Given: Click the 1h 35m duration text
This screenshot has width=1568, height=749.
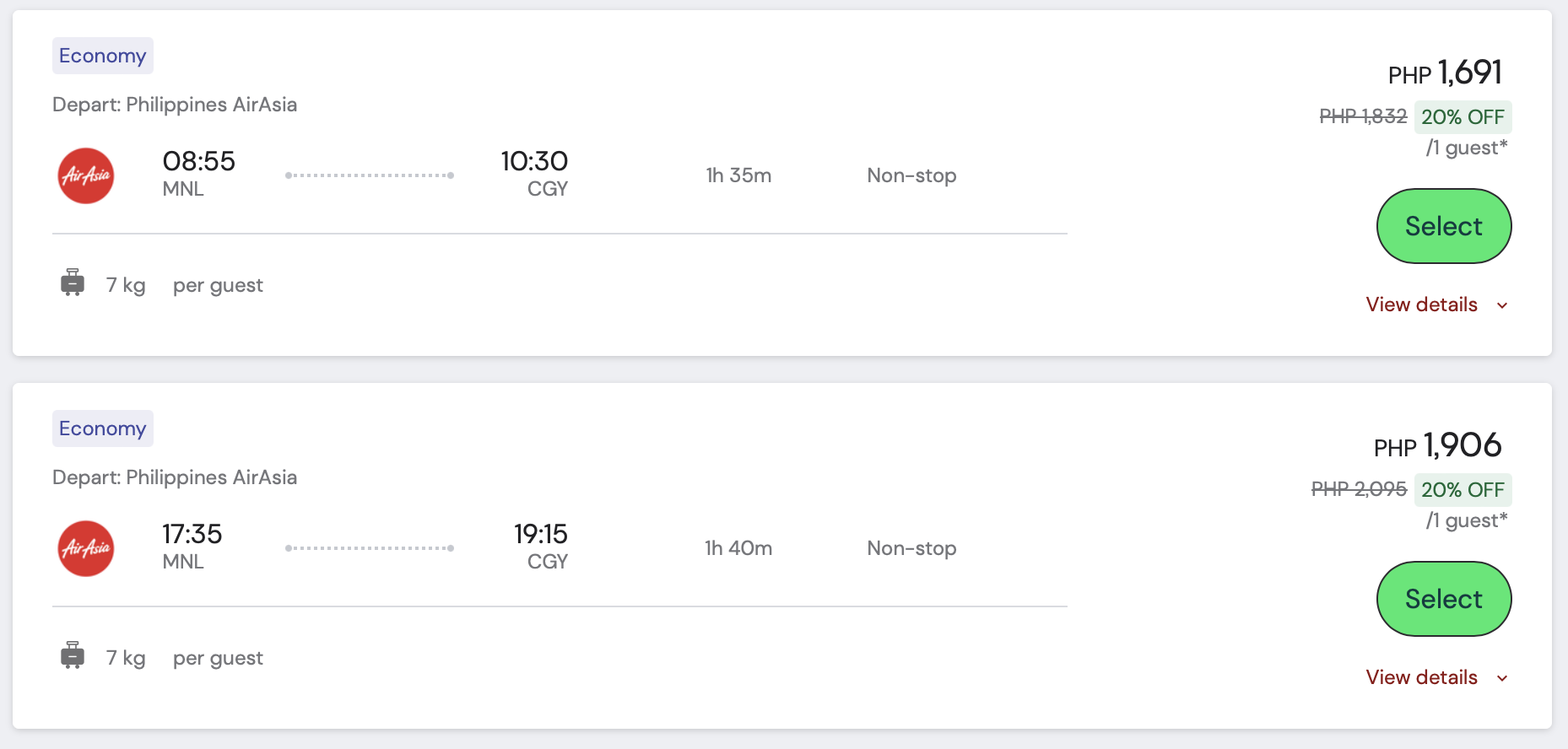Looking at the screenshot, I should click(x=738, y=175).
